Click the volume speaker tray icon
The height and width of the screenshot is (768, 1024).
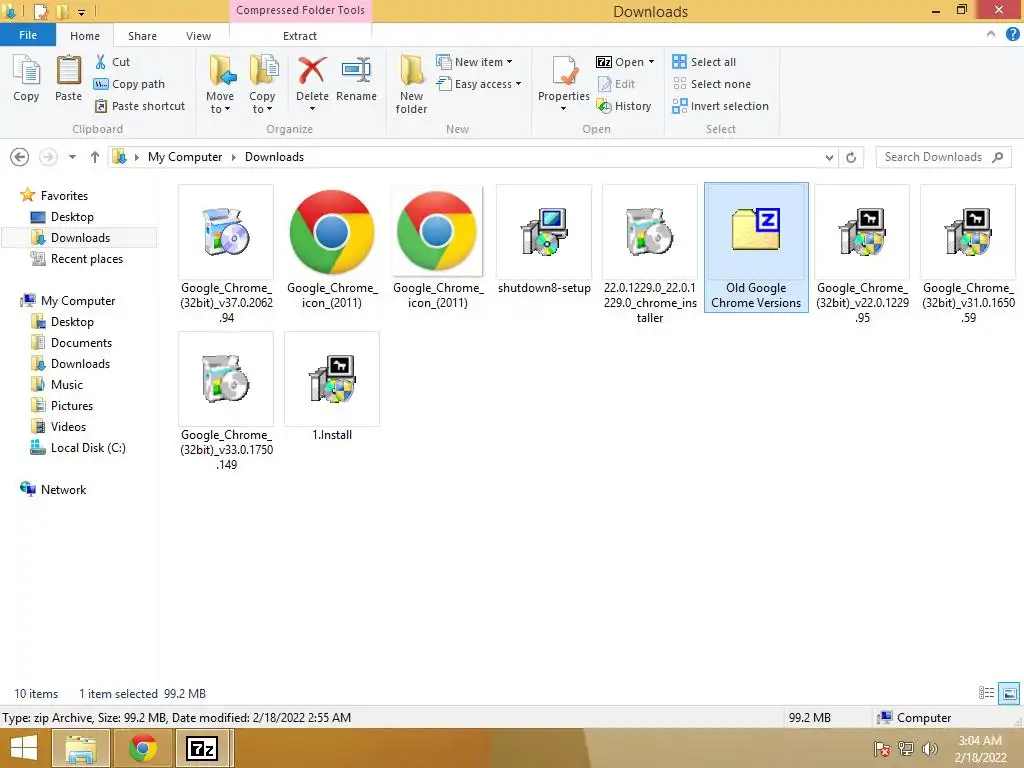(929, 749)
